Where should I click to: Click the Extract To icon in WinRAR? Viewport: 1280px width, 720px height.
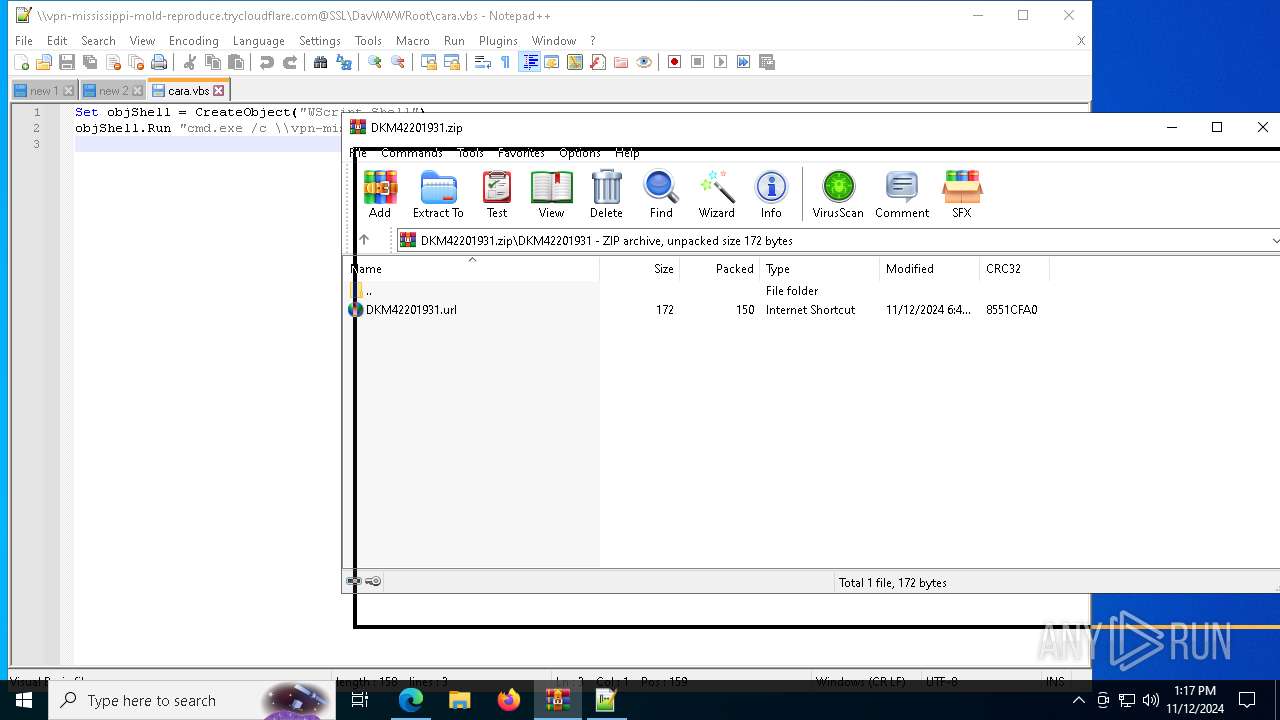click(x=438, y=194)
